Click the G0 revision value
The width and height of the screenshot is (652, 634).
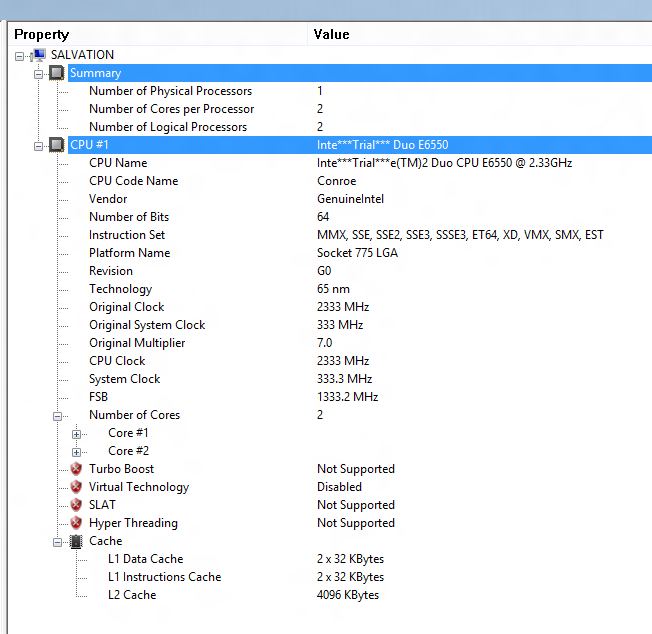click(324, 271)
